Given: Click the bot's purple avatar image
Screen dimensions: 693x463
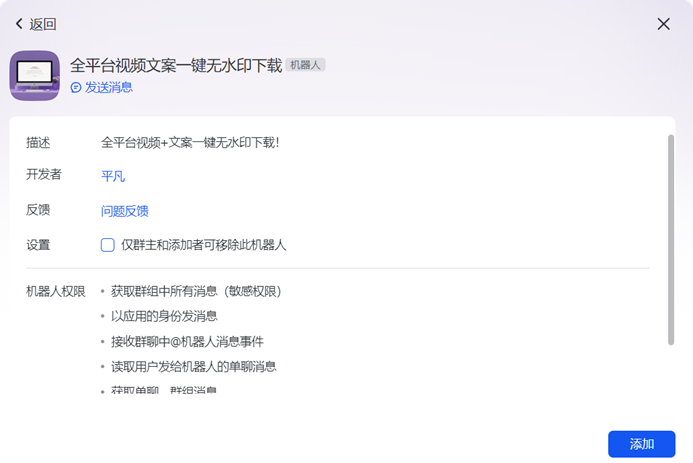Looking at the screenshot, I should [34, 76].
